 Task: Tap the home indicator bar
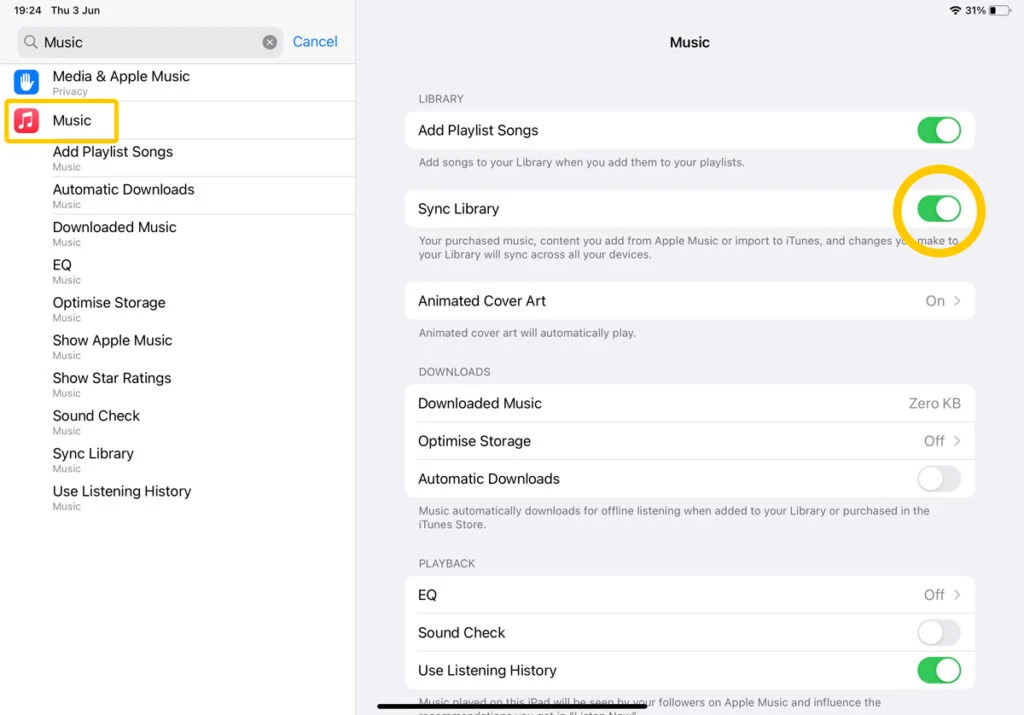(x=512, y=706)
